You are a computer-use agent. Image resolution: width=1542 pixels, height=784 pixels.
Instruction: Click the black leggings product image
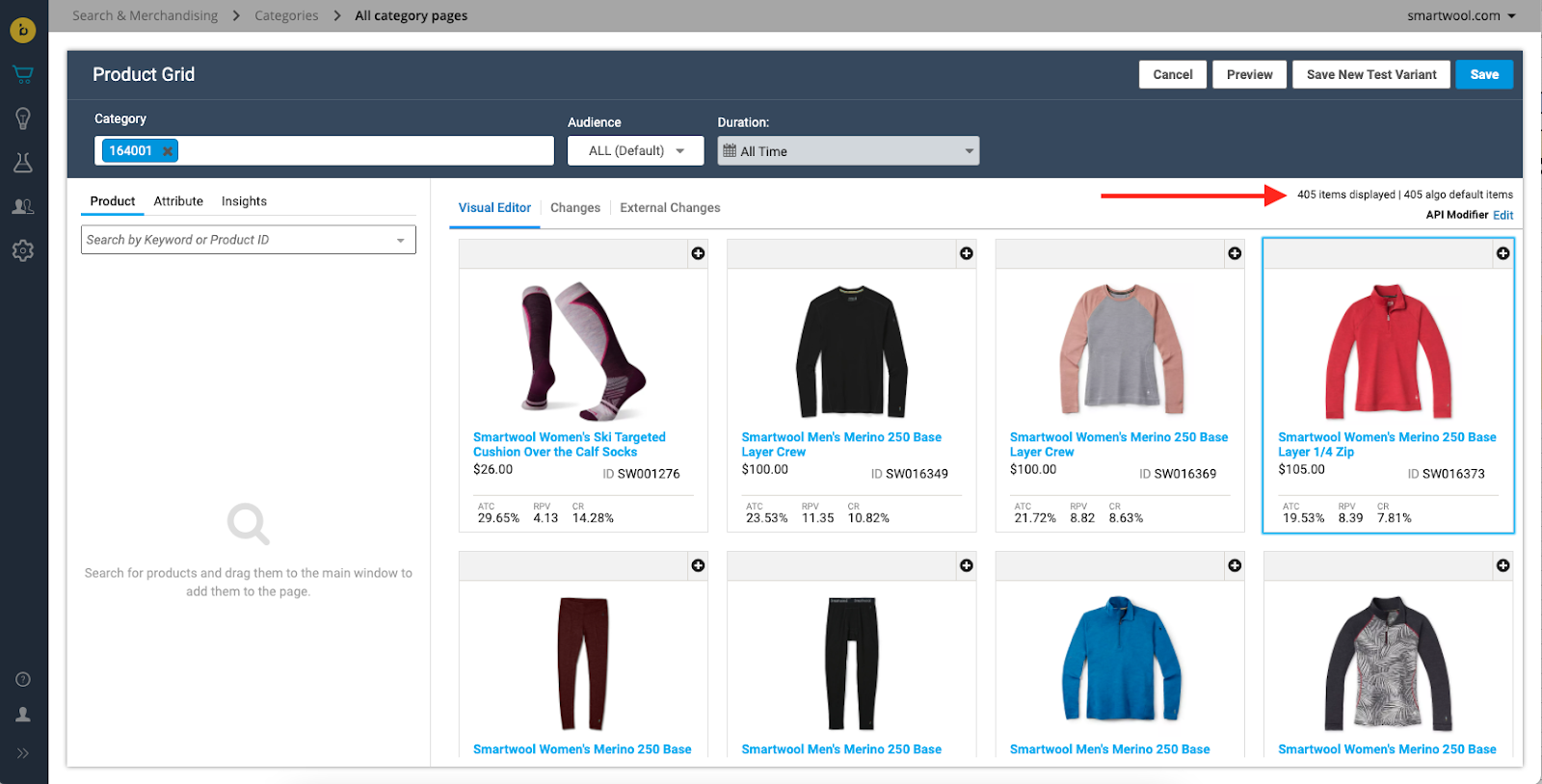[x=852, y=664]
